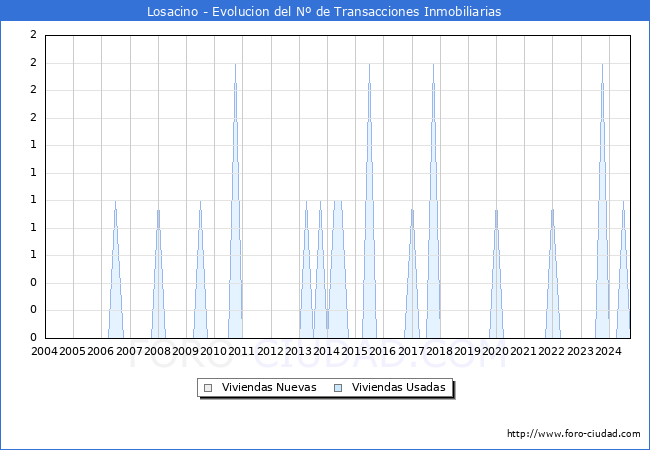The width and height of the screenshot is (650, 450).
Task: Click the 2019 x-axis label
Action: [467, 351]
